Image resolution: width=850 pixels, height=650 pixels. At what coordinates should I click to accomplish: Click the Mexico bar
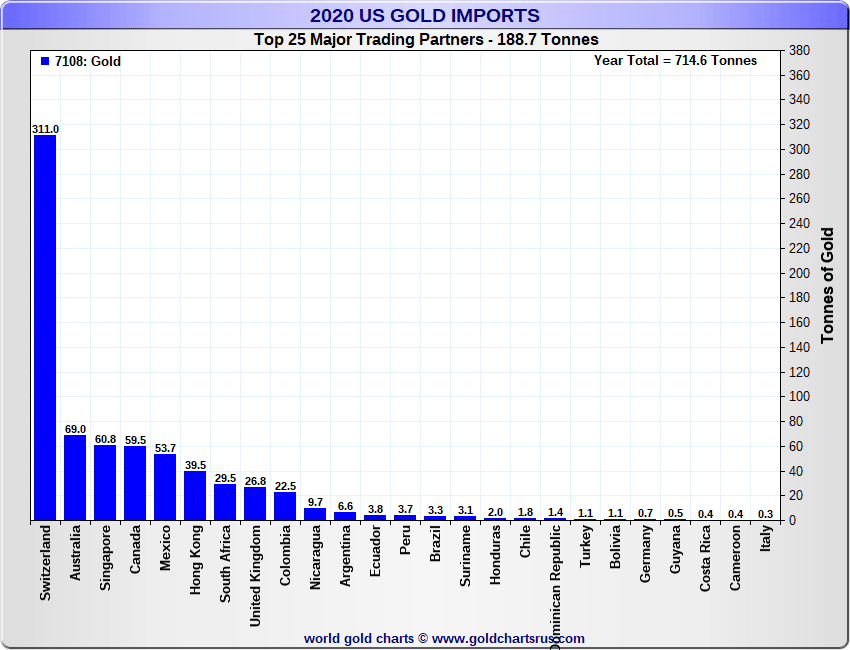click(x=165, y=487)
